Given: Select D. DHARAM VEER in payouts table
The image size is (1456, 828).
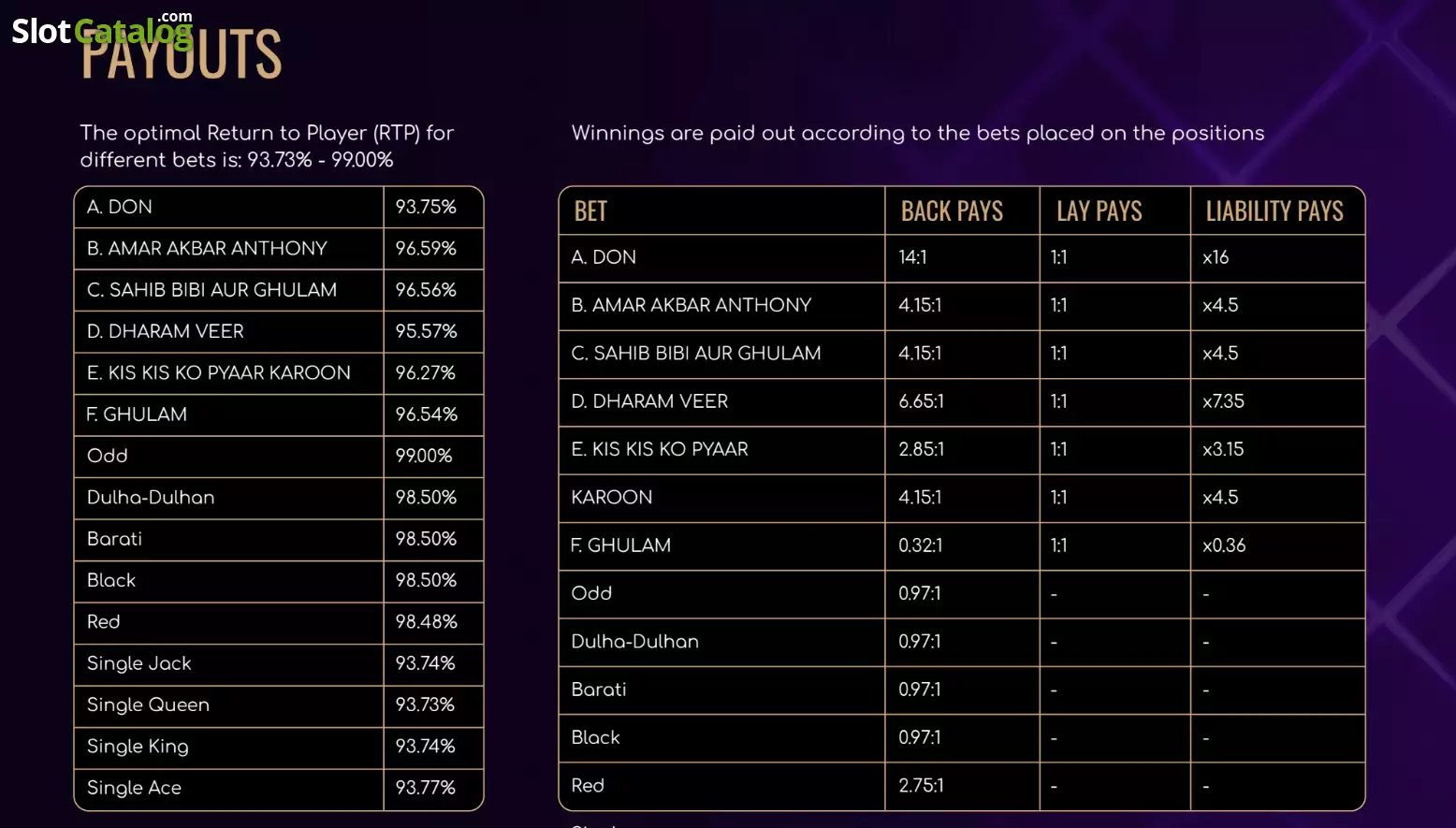Looking at the screenshot, I should pyautogui.click(x=649, y=401).
